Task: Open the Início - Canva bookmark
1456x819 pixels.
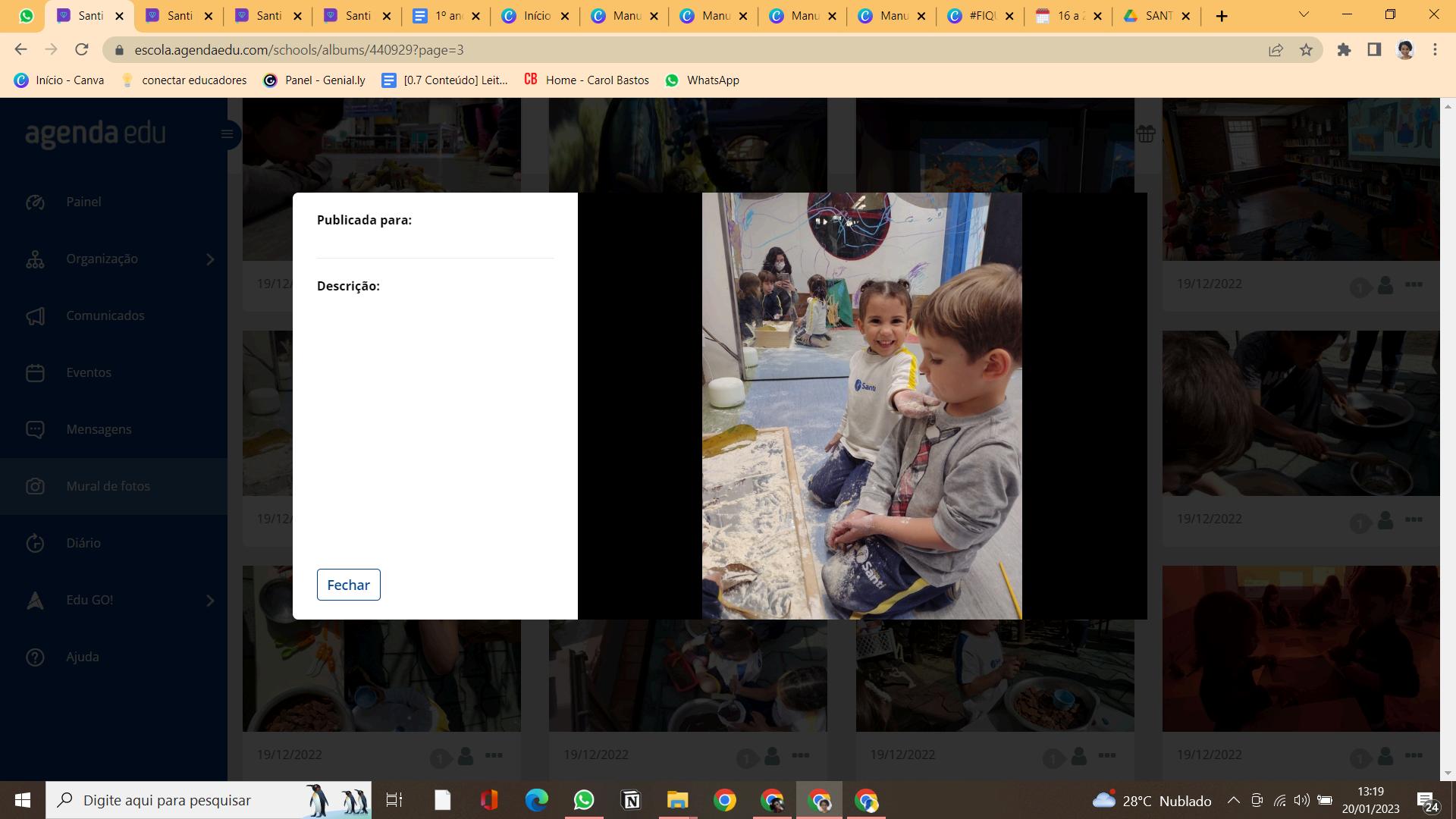Action: 59,80
